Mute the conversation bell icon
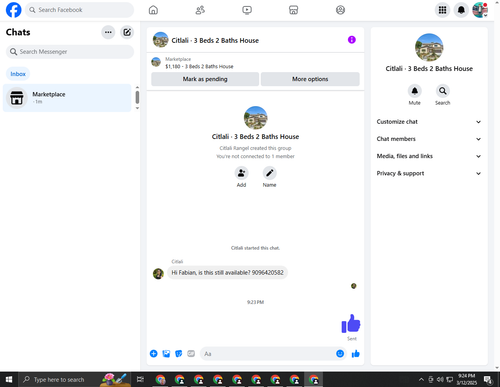Image resolution: width=500 pixels, height=387 pixels. (415, 91)
